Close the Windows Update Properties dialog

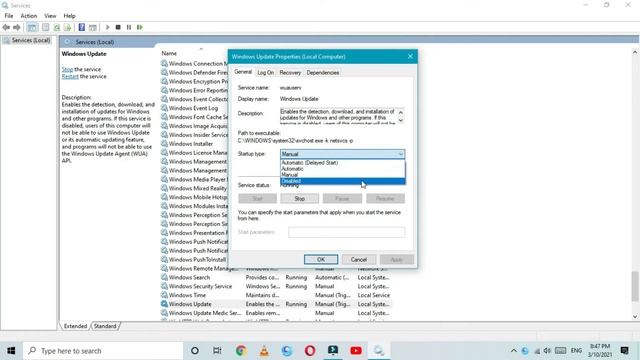click(410, 56)
